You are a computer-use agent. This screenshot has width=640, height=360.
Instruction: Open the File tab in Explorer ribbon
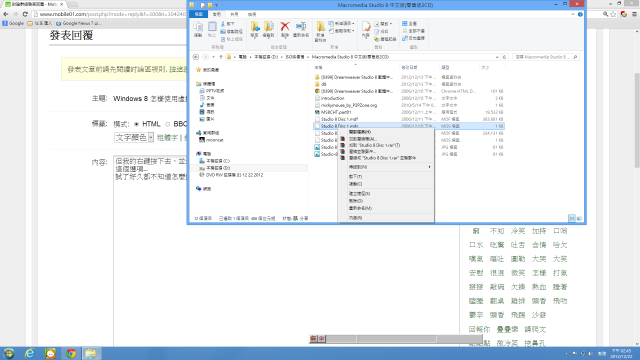tap(199, 14)
